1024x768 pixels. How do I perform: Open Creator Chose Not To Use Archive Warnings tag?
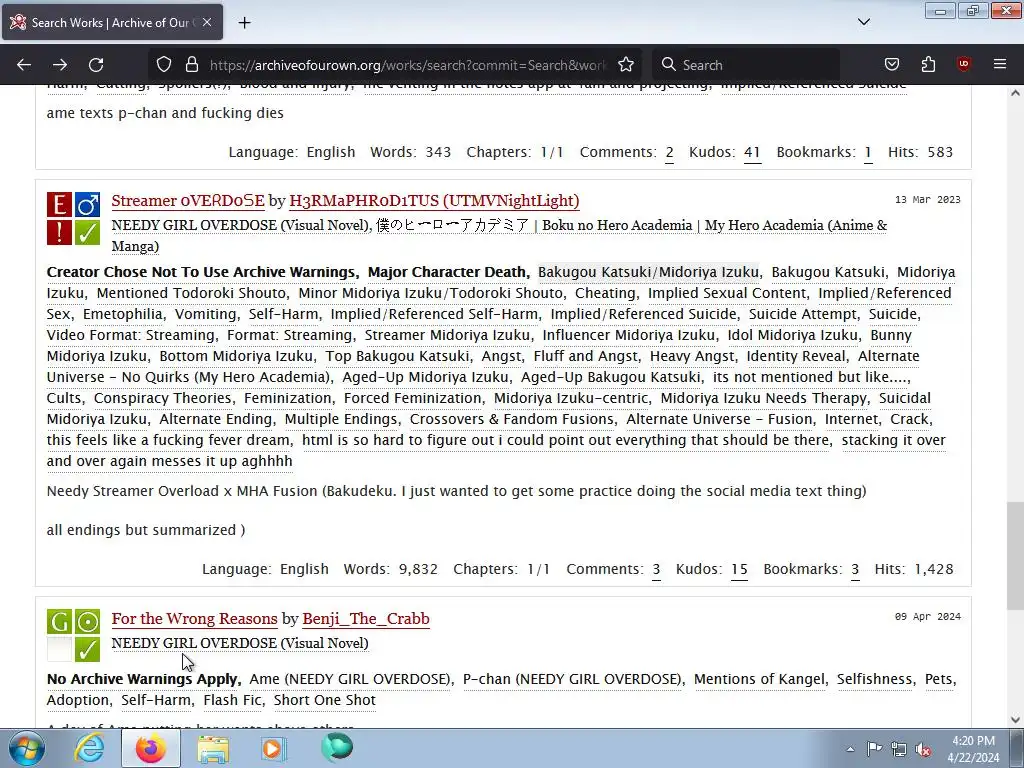point(201,272)
